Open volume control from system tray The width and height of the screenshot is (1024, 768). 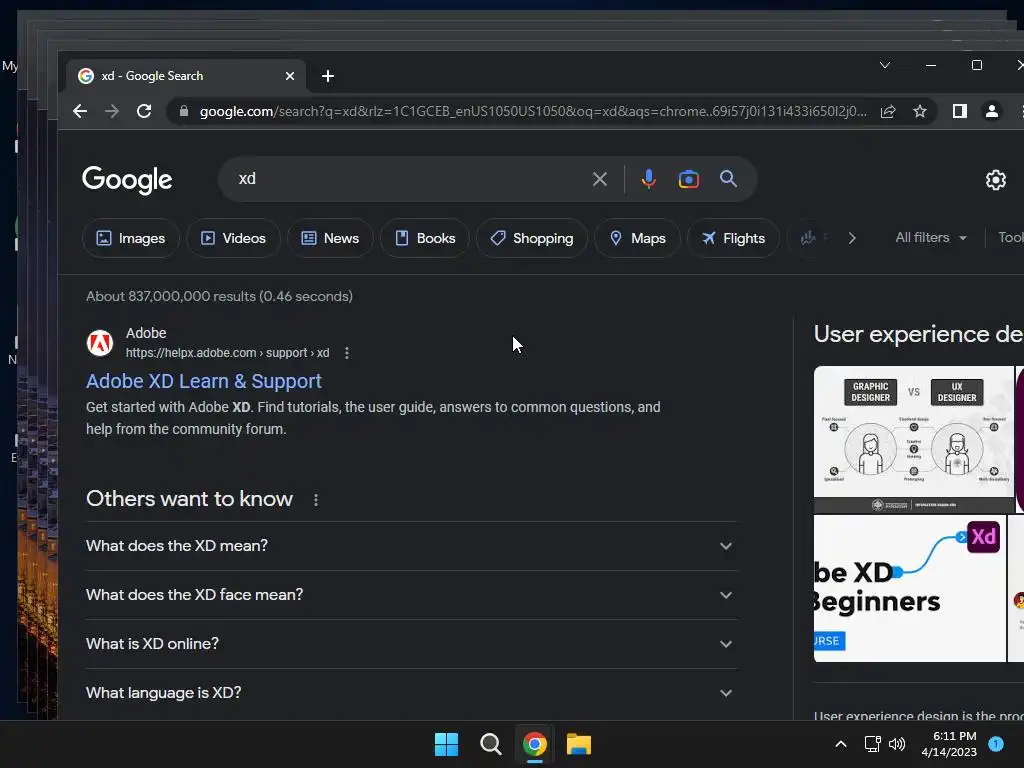click(897, 744)
